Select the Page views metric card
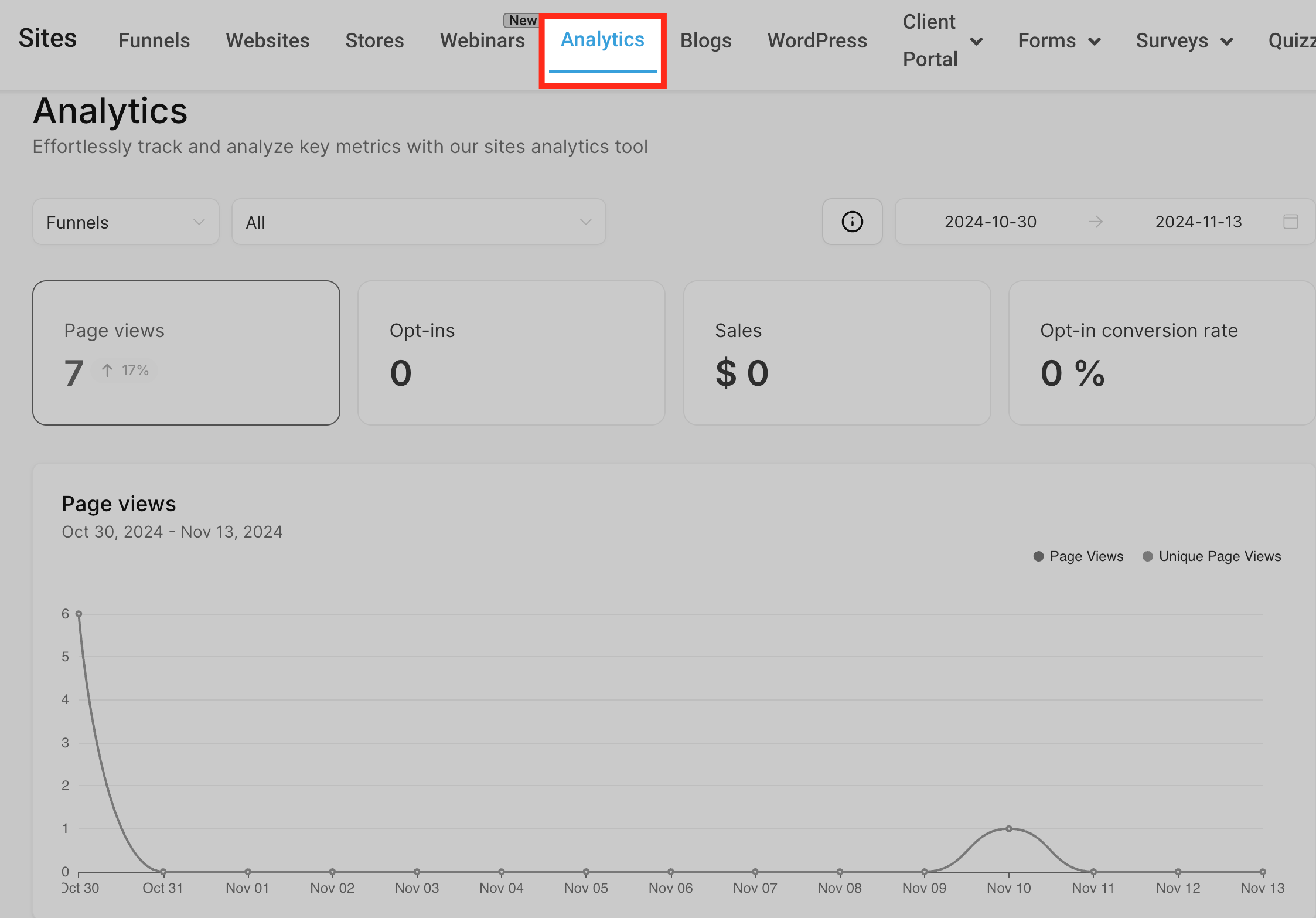The height and width of the screenshot is (918, 1316). pos(186,353)
